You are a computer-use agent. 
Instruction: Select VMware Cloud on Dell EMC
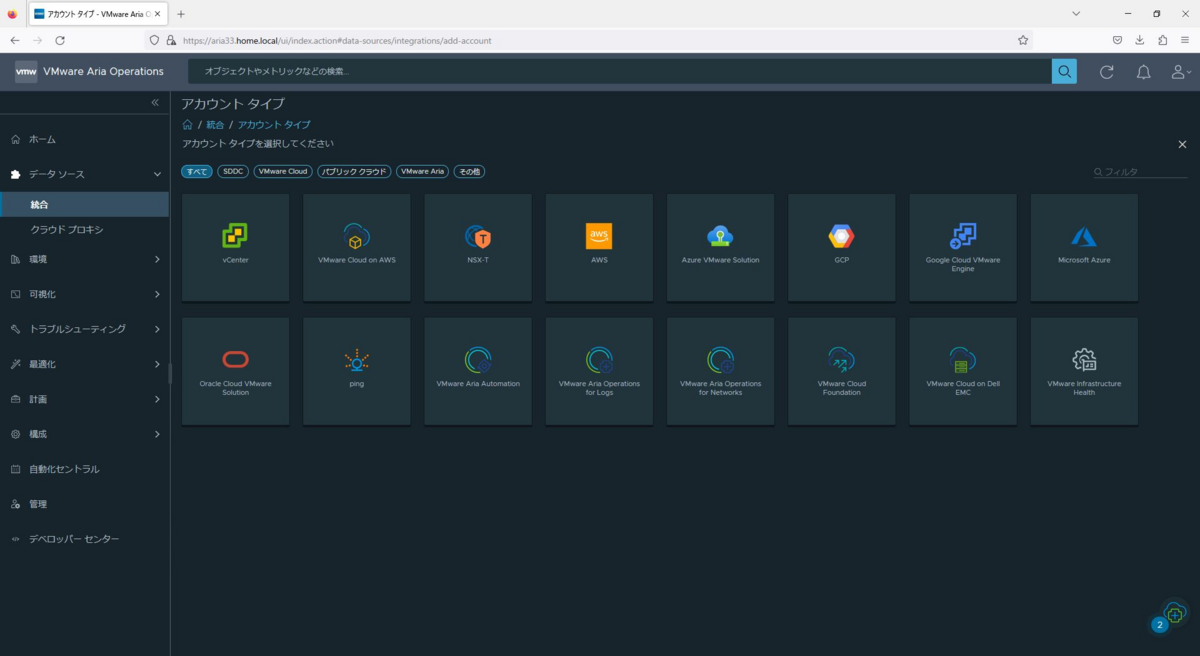tap(963, 371)
